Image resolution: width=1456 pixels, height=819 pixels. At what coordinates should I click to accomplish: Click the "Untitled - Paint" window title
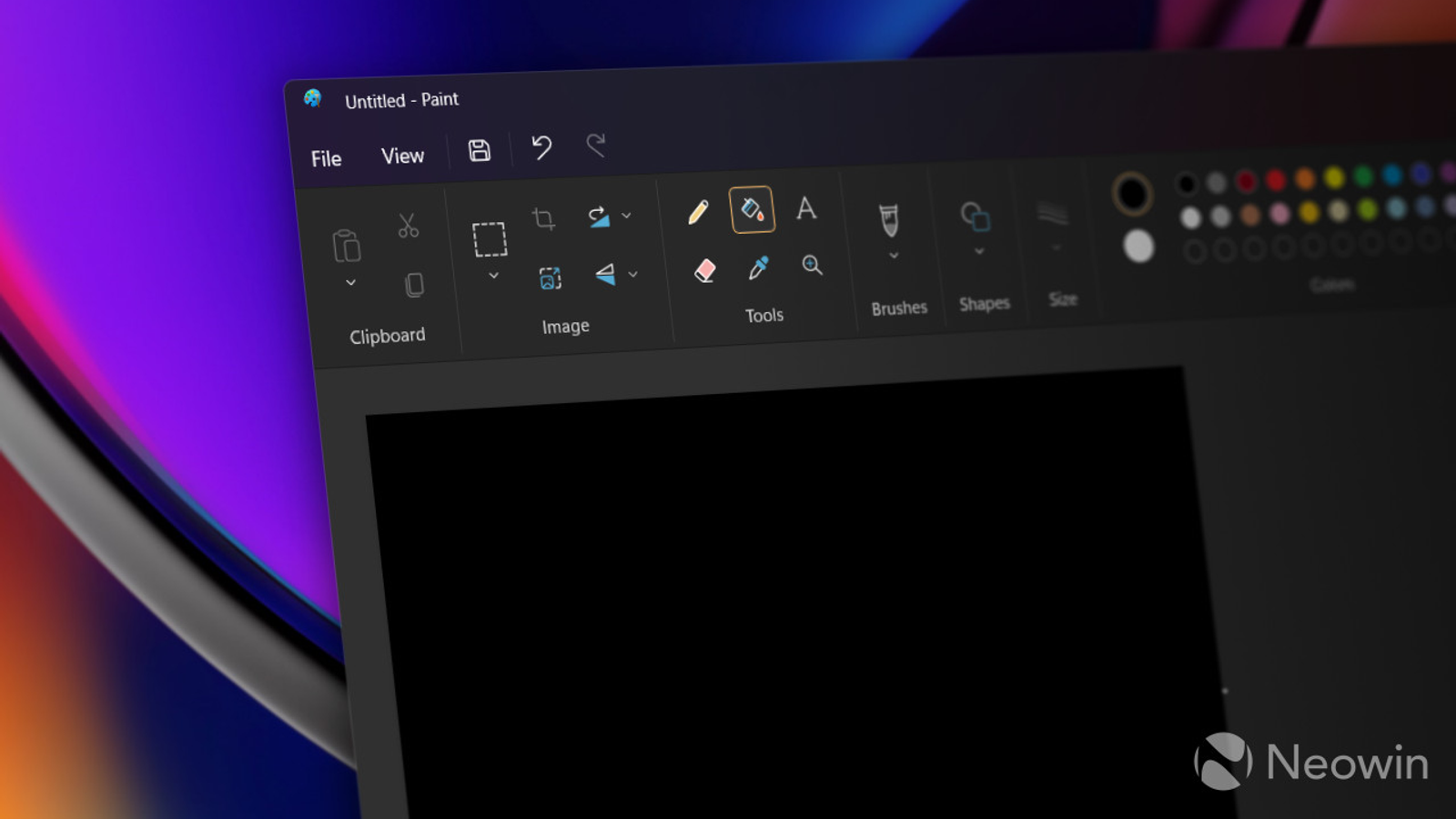(401, 100)
